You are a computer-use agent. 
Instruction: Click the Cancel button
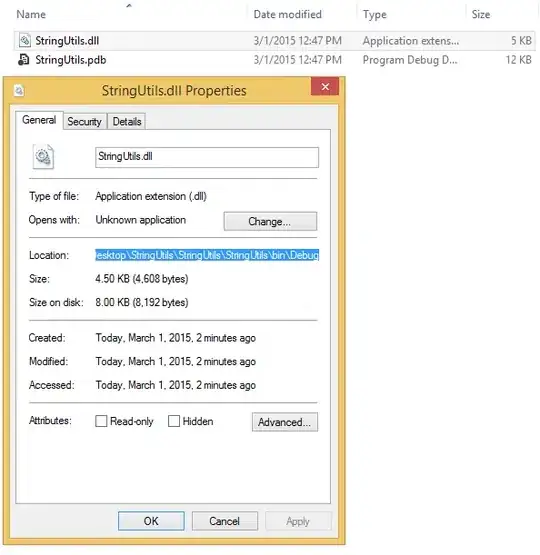coord(224,521)
